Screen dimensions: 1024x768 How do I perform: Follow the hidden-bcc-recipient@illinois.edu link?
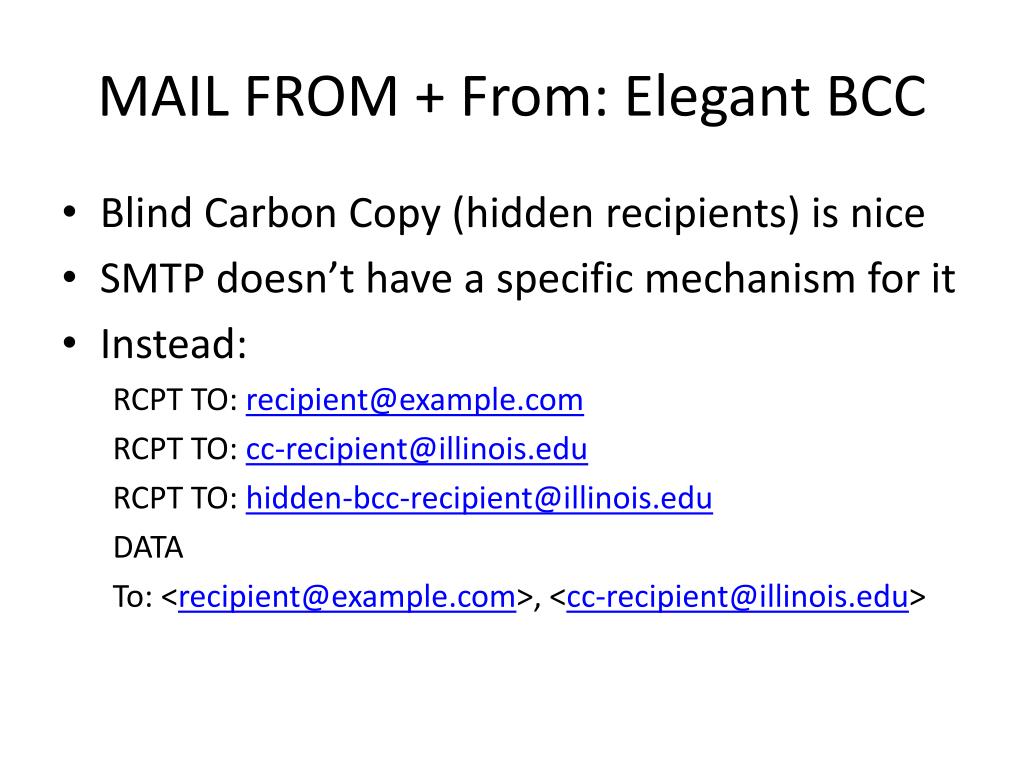479,498
